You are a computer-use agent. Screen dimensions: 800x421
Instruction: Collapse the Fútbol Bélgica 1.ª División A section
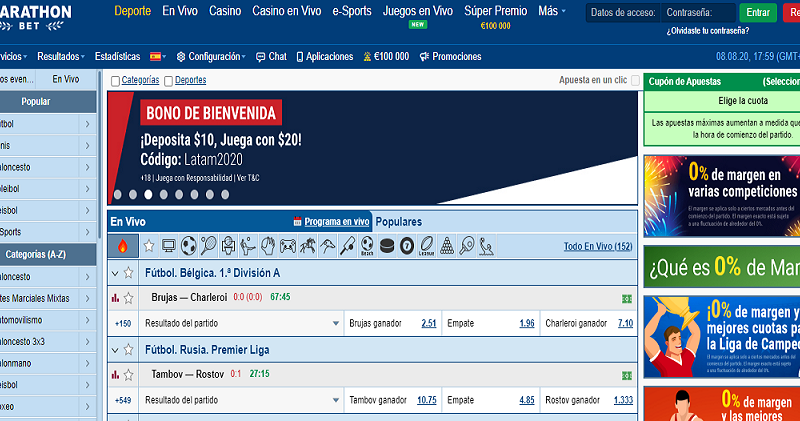pos(115,274)
